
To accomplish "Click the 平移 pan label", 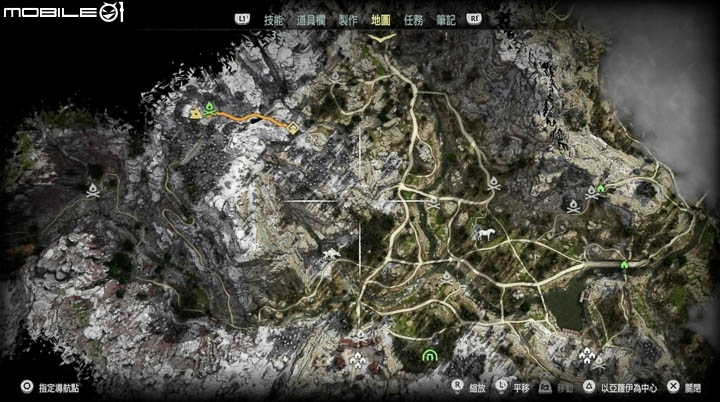I will click(x=521, y=388).
